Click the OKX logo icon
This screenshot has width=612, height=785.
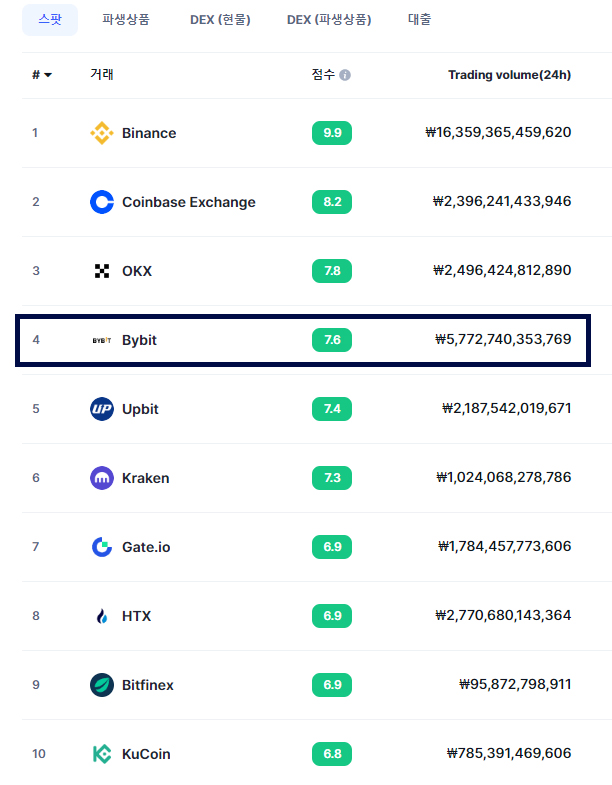(x=102, y=271)
